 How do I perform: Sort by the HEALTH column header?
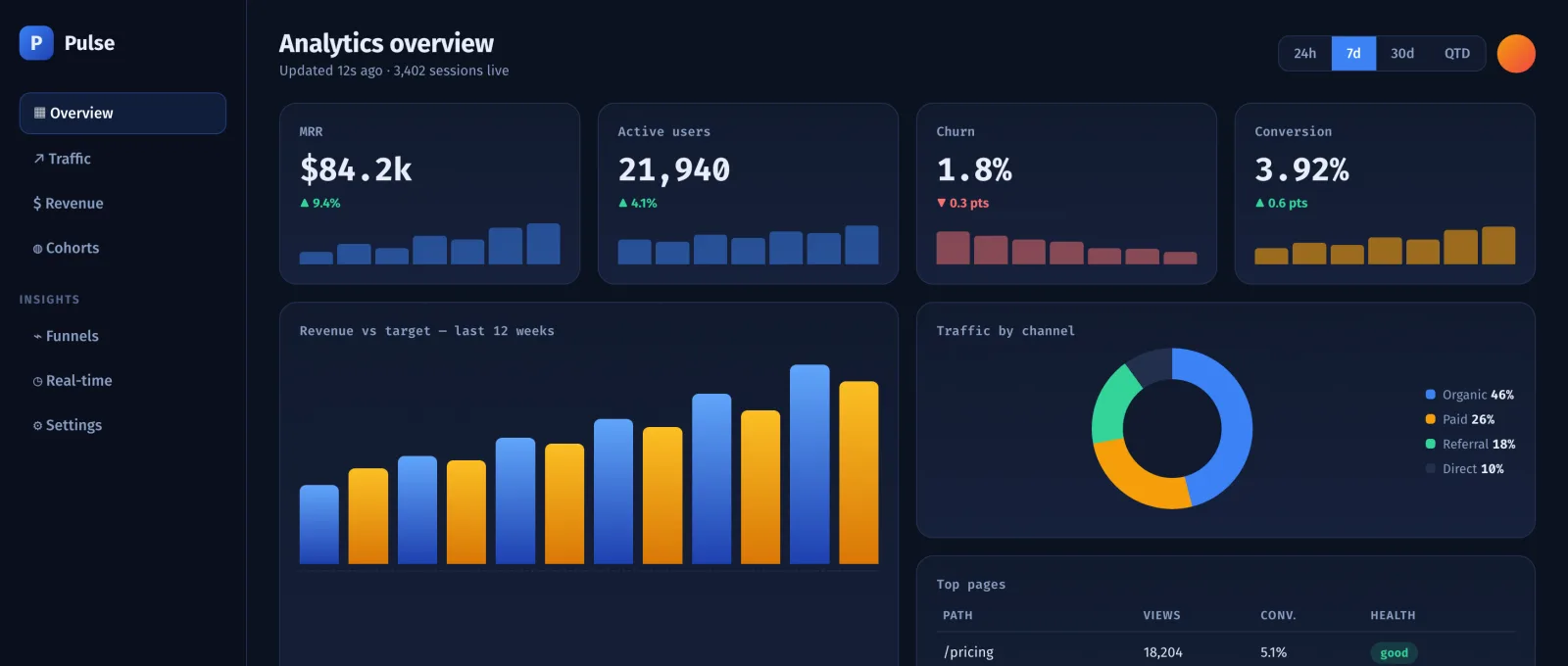tap(1393, 616)
